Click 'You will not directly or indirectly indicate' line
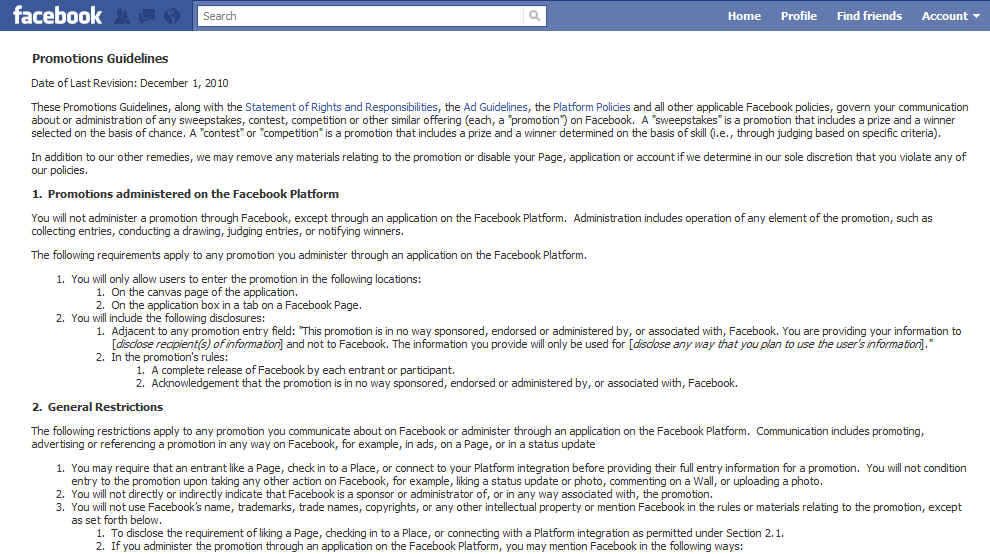 pyautogui.click(x=392, y=494)
